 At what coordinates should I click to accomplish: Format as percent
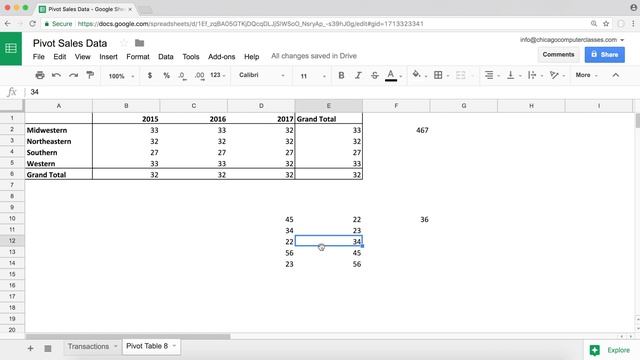[166, 76]
